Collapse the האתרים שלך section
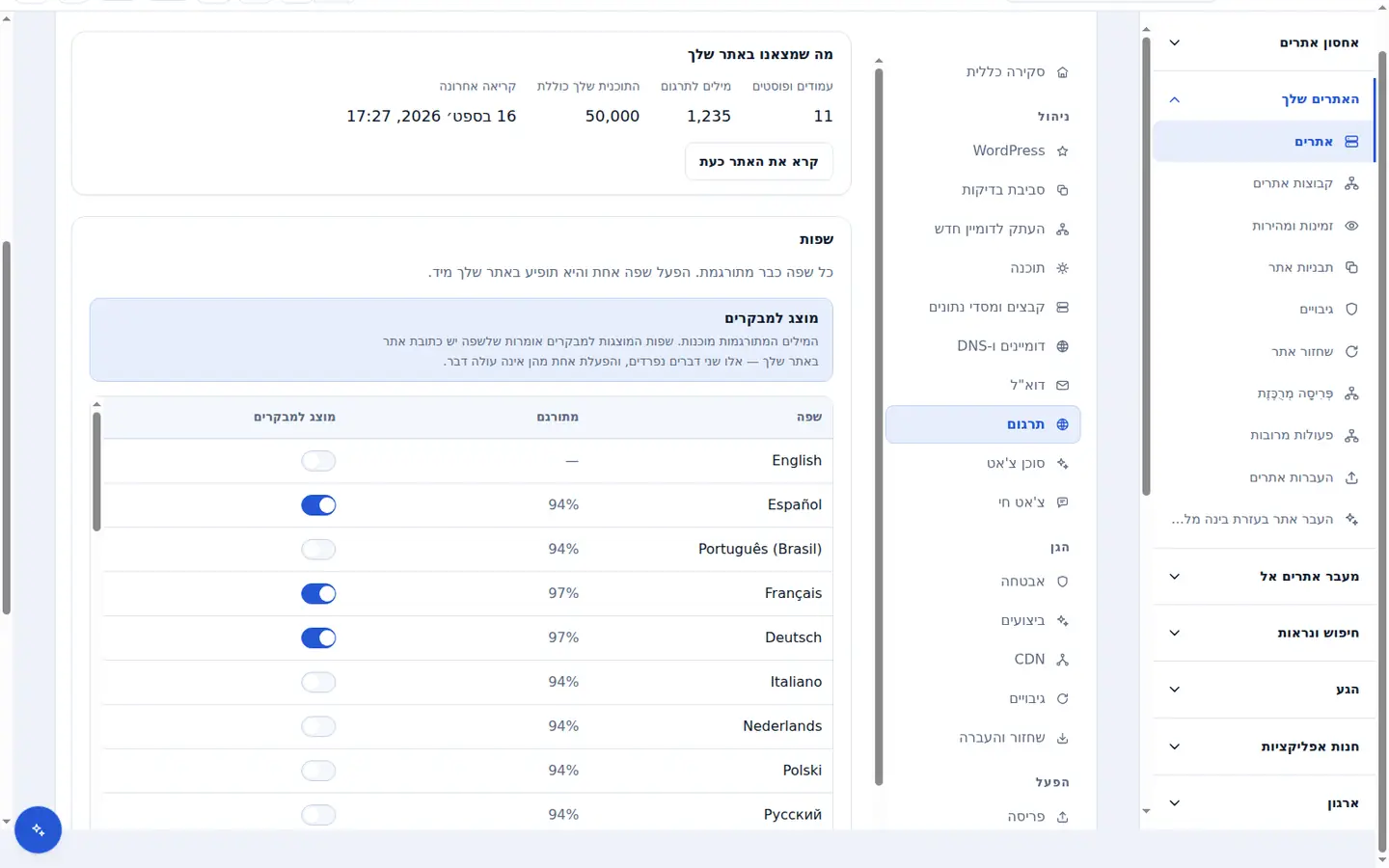Screen dimensions: 1389x868 click(x=1265, y=99)
